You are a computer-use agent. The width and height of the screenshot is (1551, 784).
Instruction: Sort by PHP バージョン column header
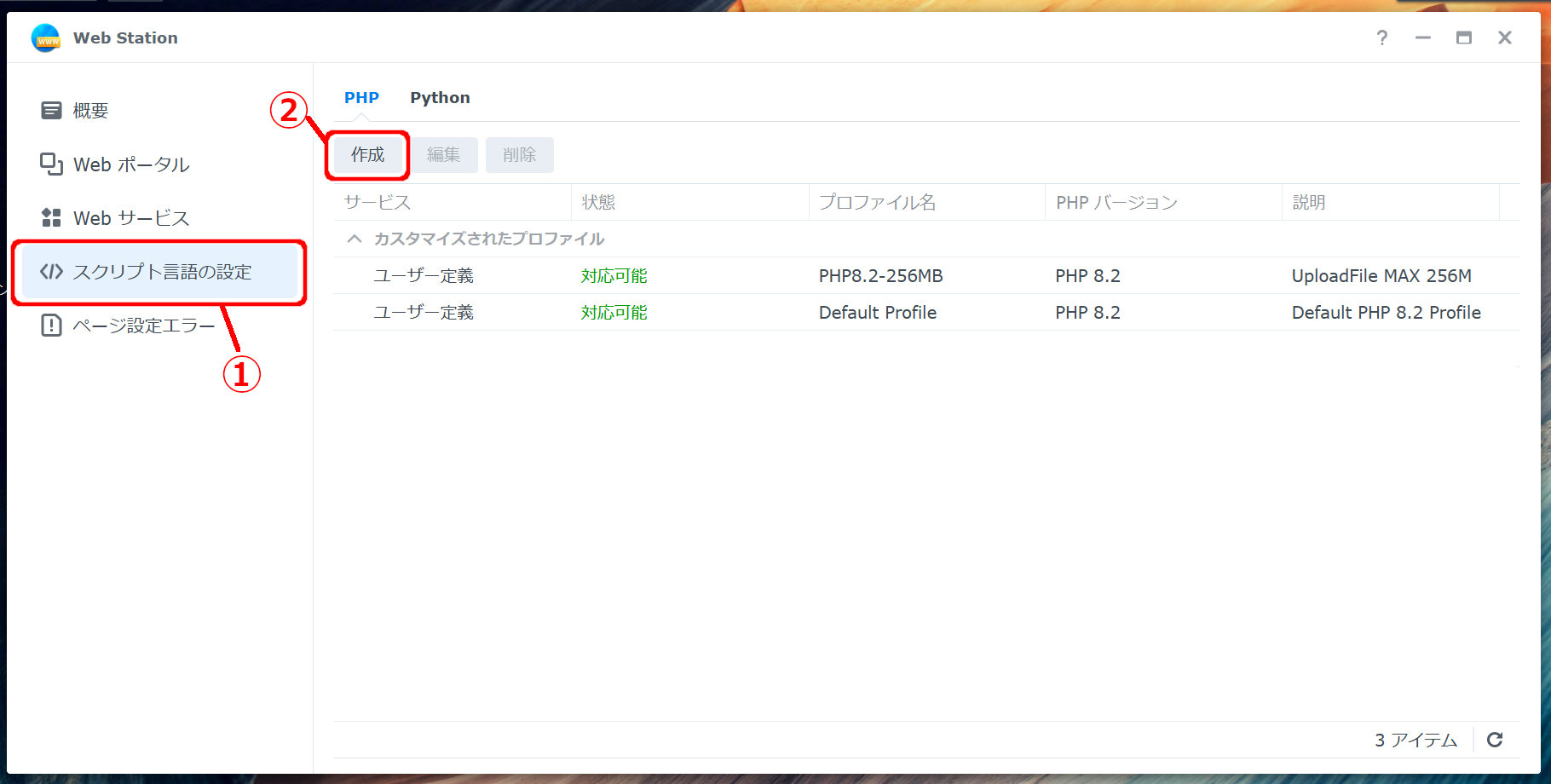(1116, 203)
